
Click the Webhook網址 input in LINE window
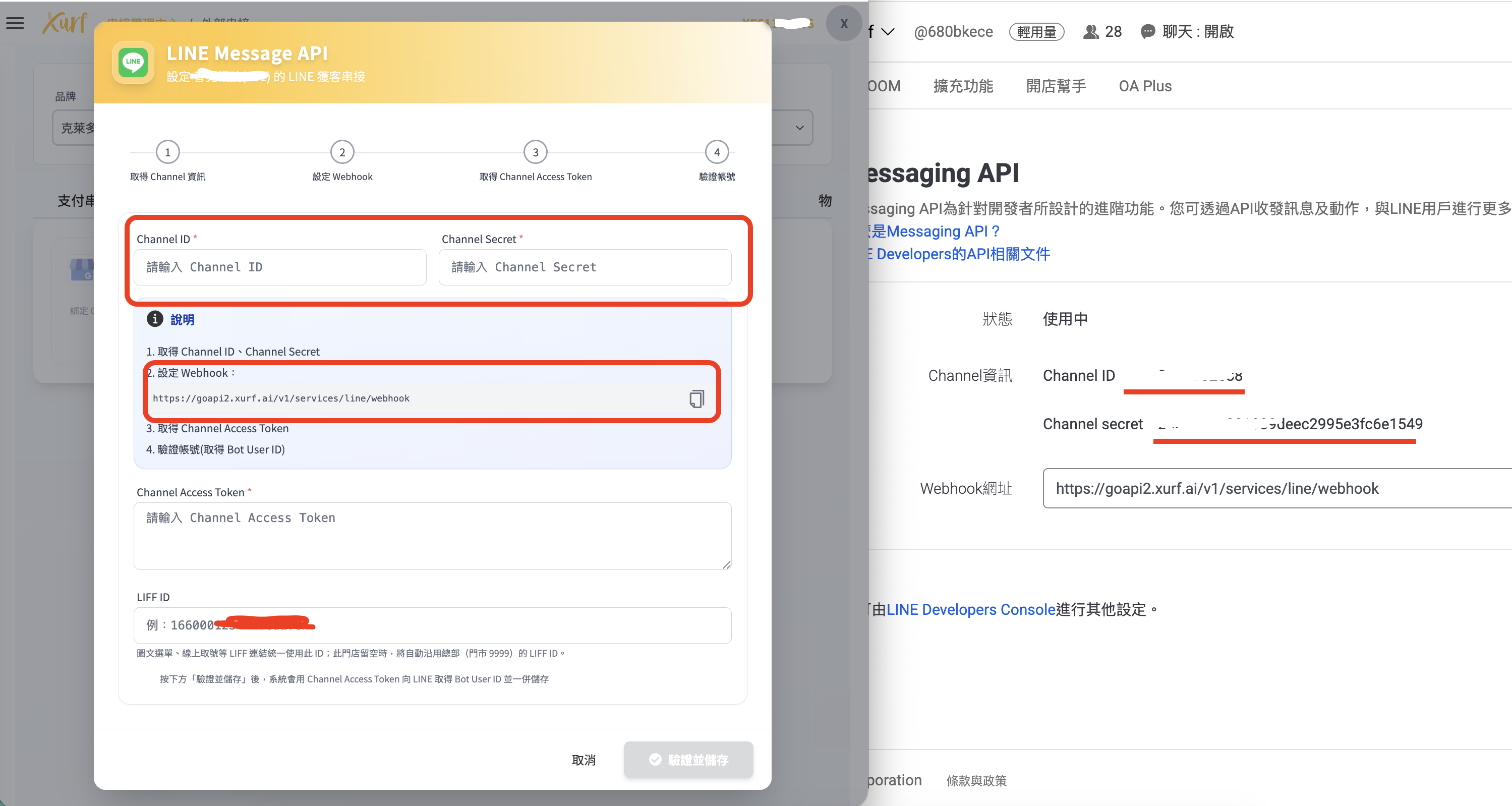[x=1277, y=488]
